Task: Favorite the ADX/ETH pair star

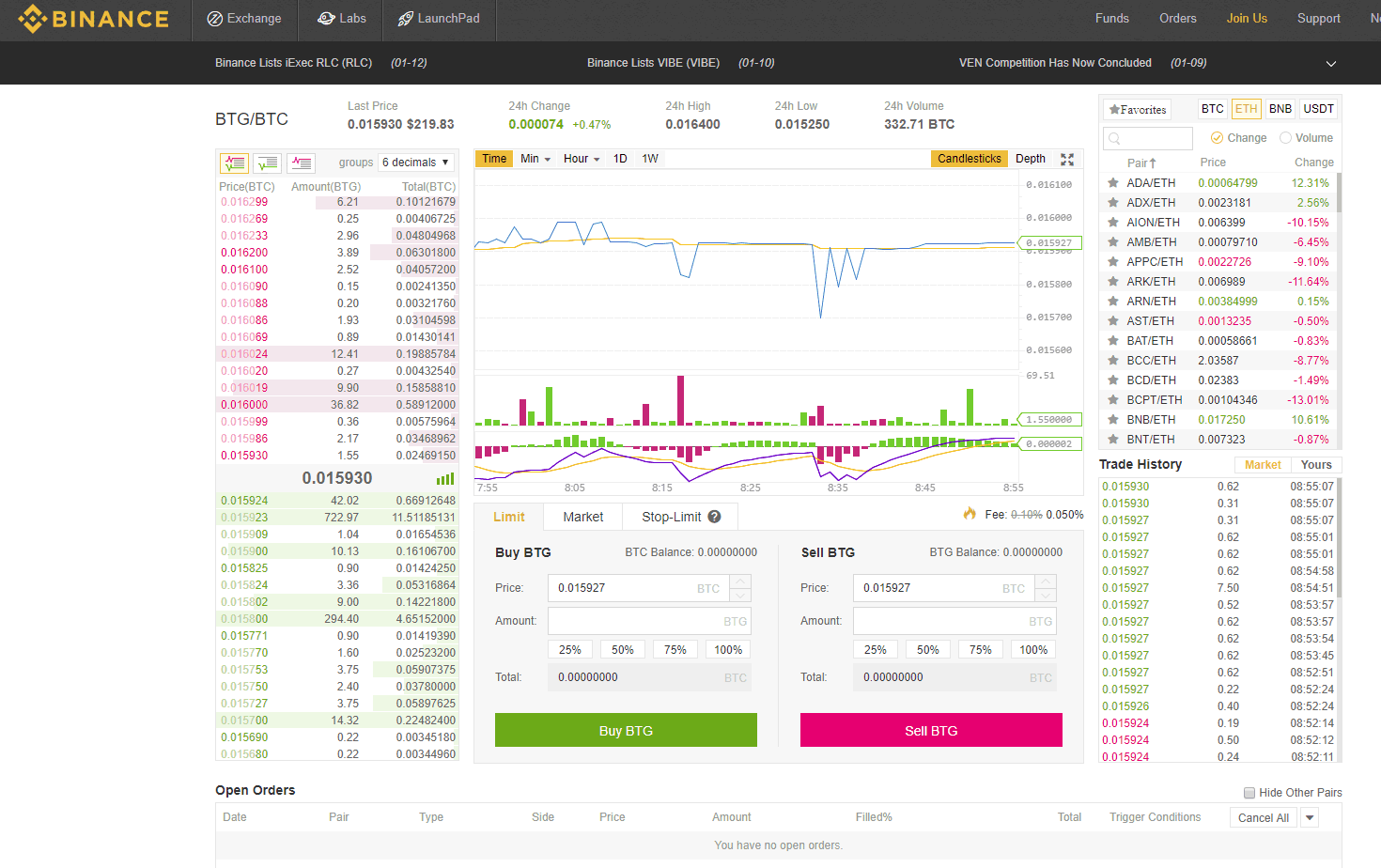Action: (1113, 203)
